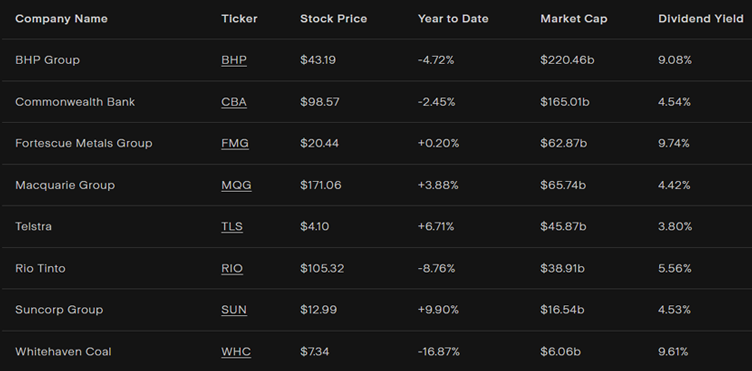
Task: Open the SUN ticker link
Action: [x=234, y=310]
